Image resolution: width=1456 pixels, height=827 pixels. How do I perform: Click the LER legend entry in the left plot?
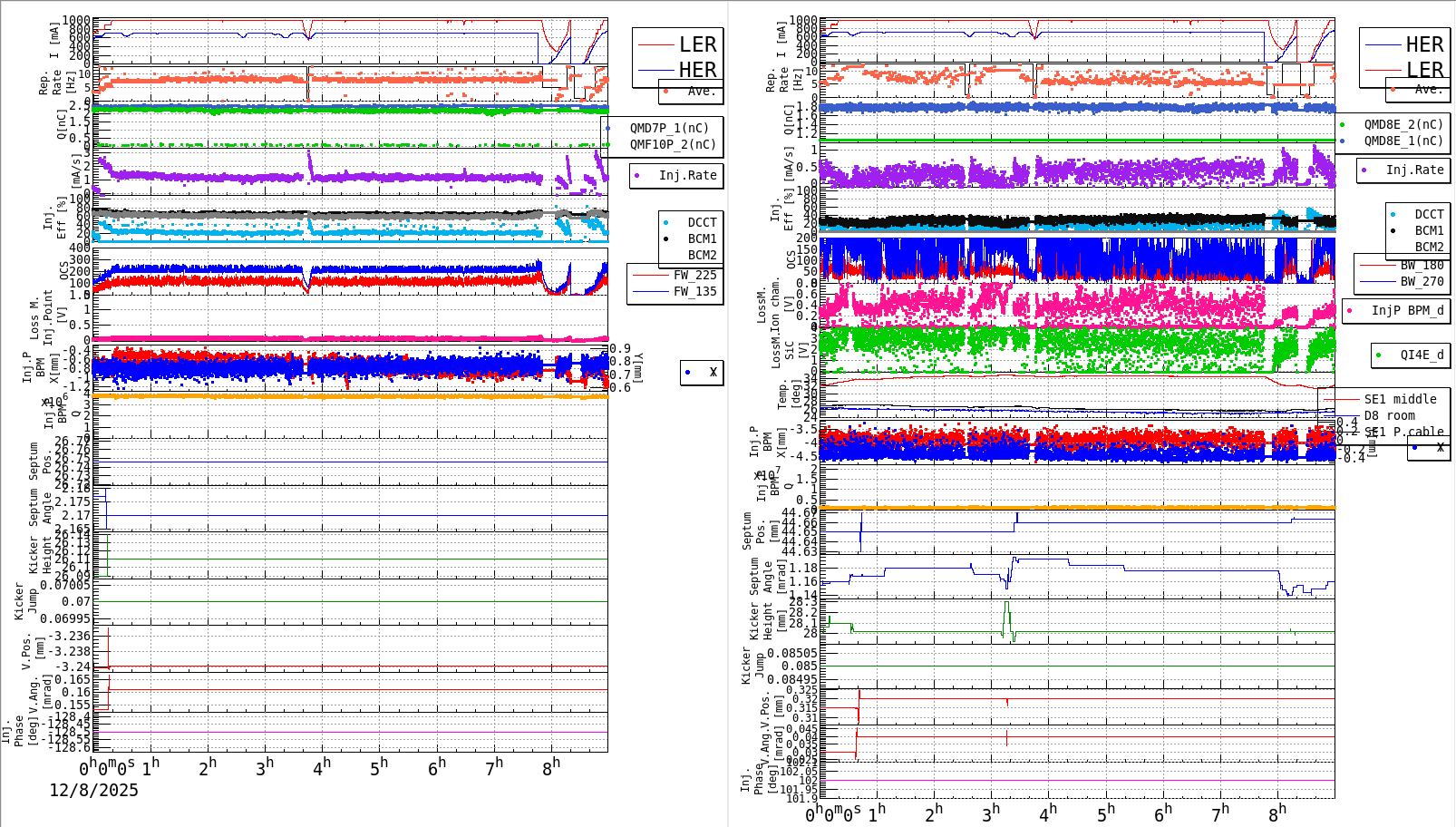pyautogui.click(x=697, y=44)
